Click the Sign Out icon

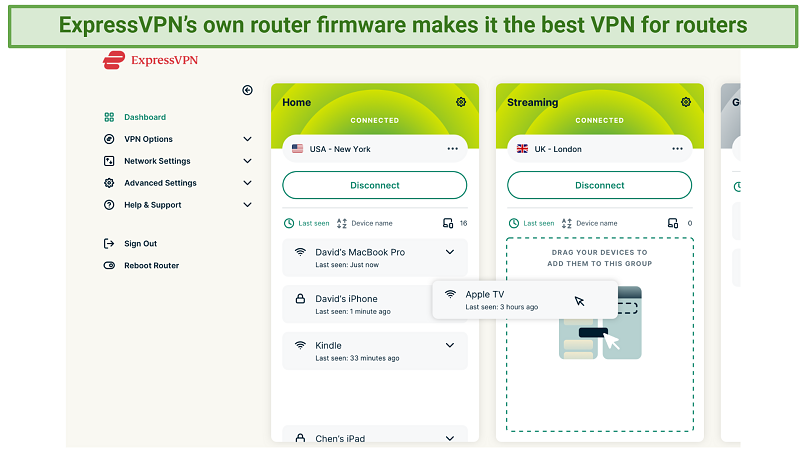coord(110,244)
